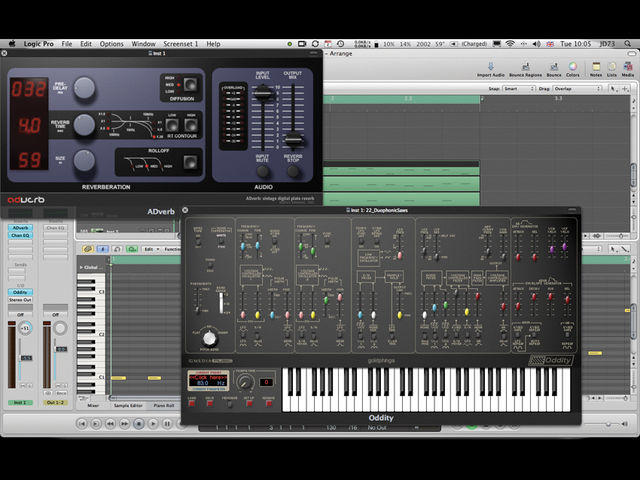Image resolution: width=640 pixels, height=480 pixels.
Task: Click the MIDI Out headphones icon in Piano Roll
Action: (x=117, y=249)
